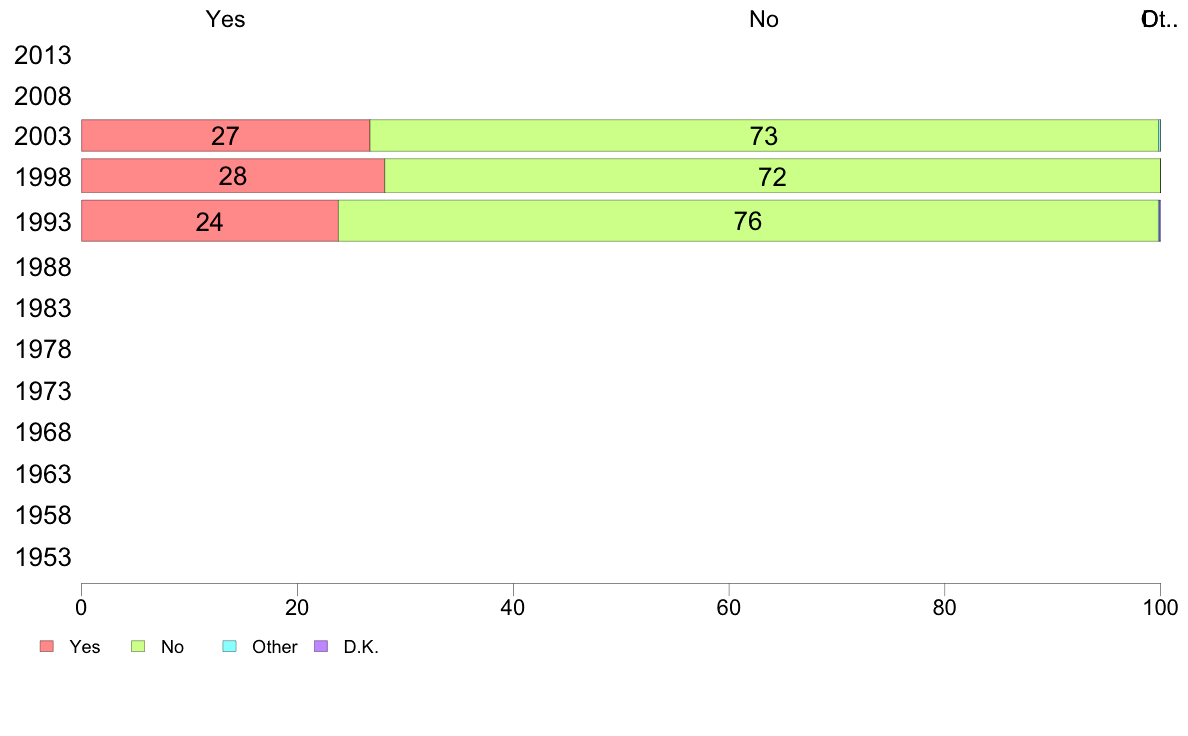The height and width of the screenshot is (736, 1188).
Task: Select the red 2003 Yes bar segment showing 27
Action: 225,136
